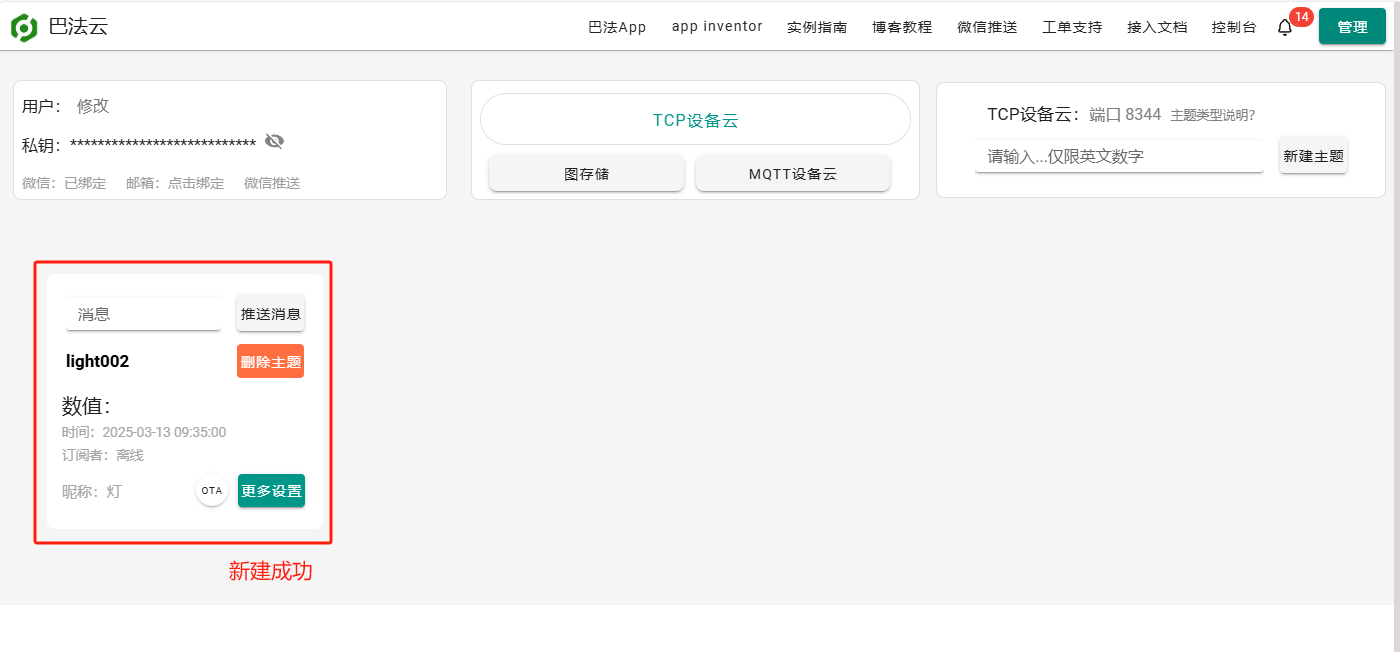Switch to 图存储 tab
This screenshot has height=652, width=1400.
pyautogui.click(x=586, y=173)
